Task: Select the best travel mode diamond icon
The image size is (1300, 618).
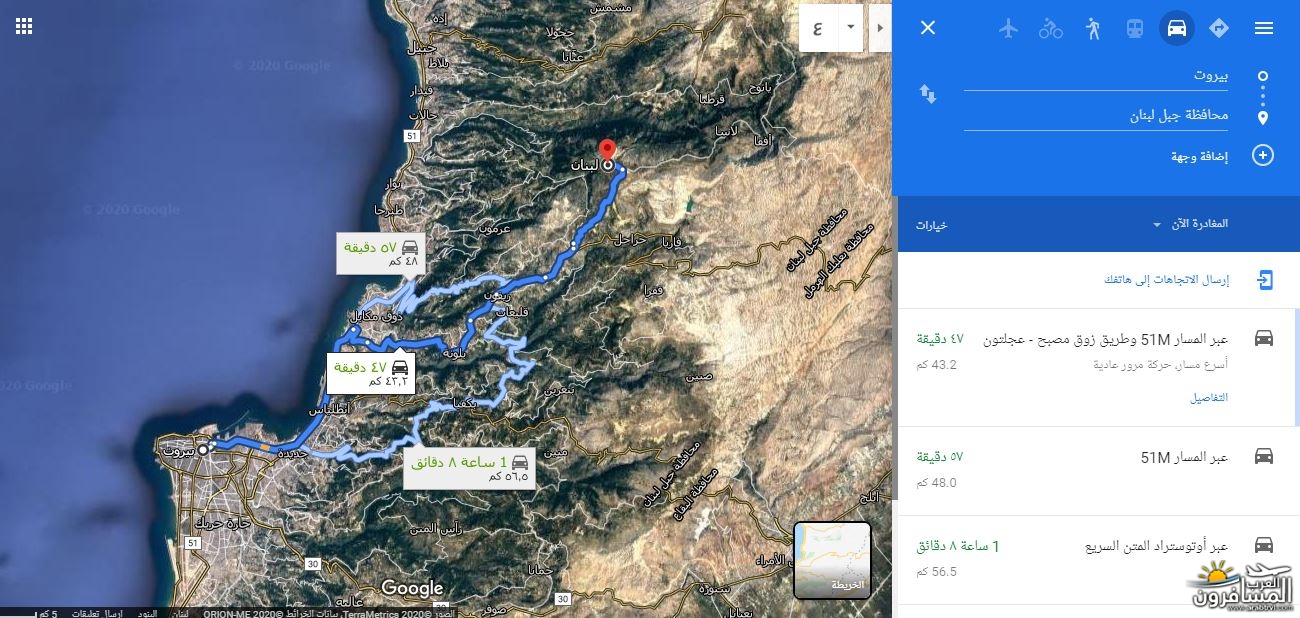Action: 1219,28
